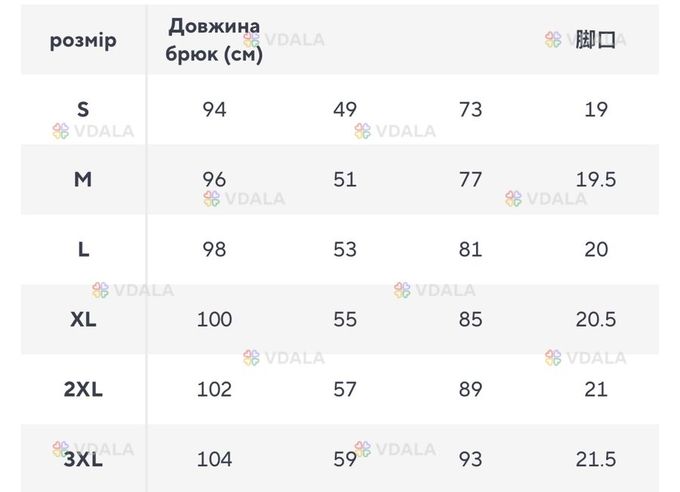Click the value 21.5 in 3XL row
The height and width of the screenshot is (492, 680).
596,459
